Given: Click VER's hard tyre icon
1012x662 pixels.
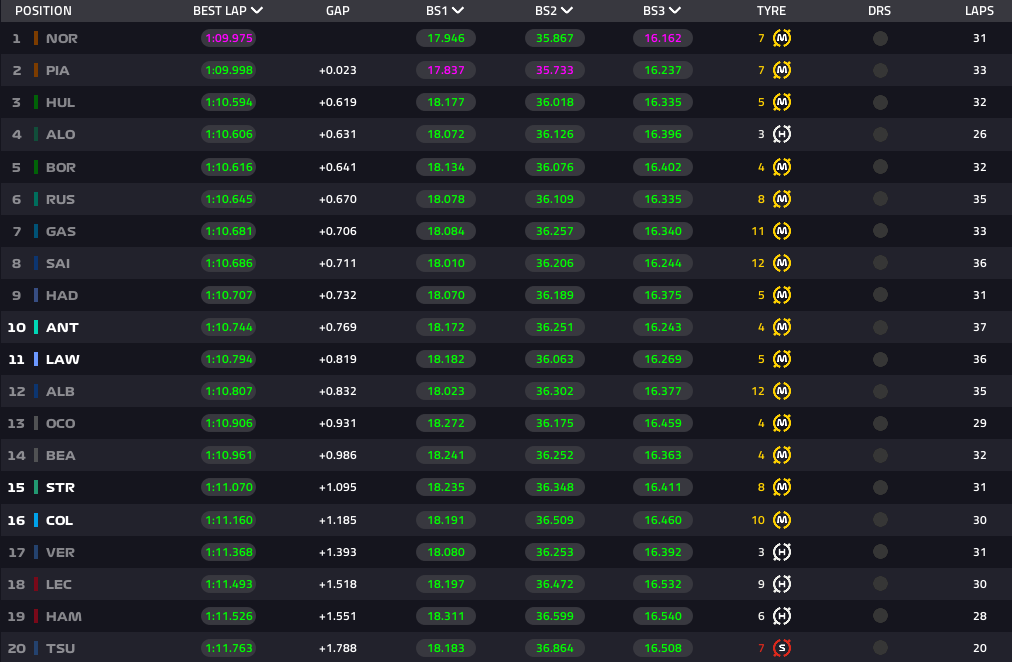Looking at the screenshot, I should [782, 552].
